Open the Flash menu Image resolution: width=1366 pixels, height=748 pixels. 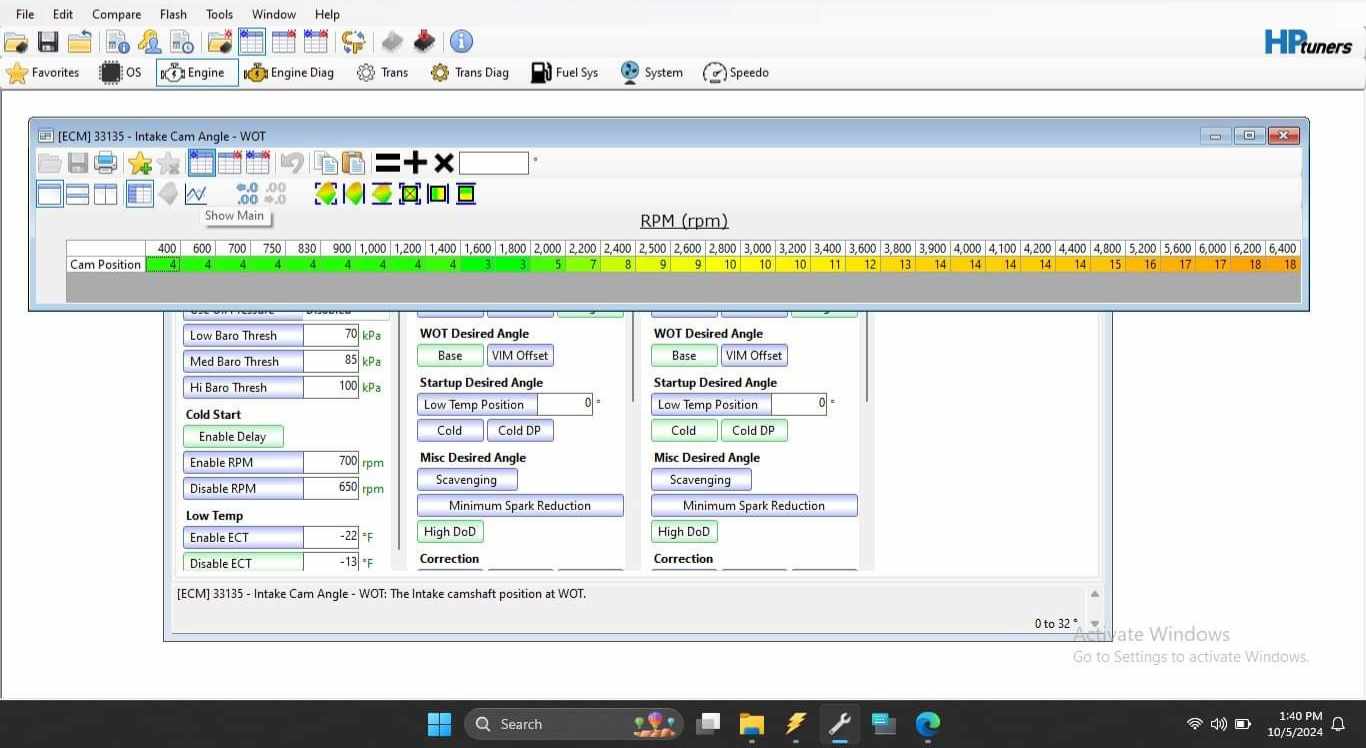pyautogui.click(x=173, y=14)
